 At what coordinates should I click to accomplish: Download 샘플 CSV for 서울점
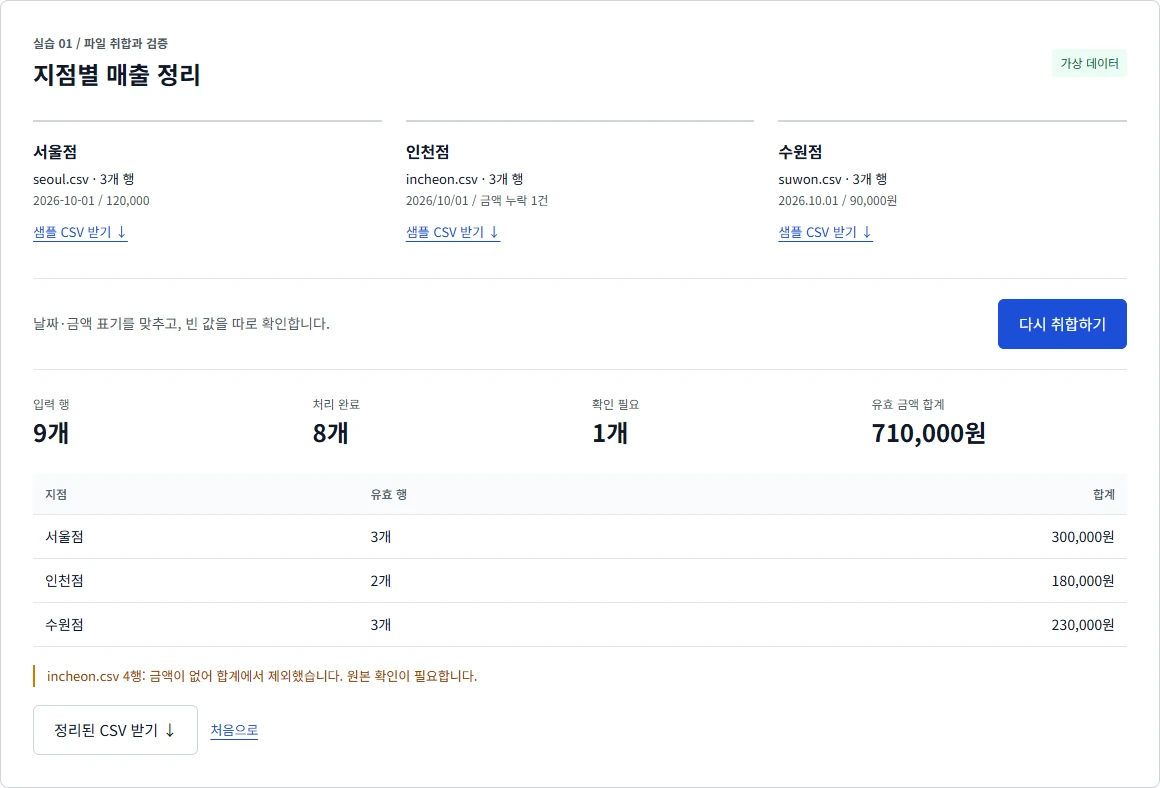click(80, 232)
